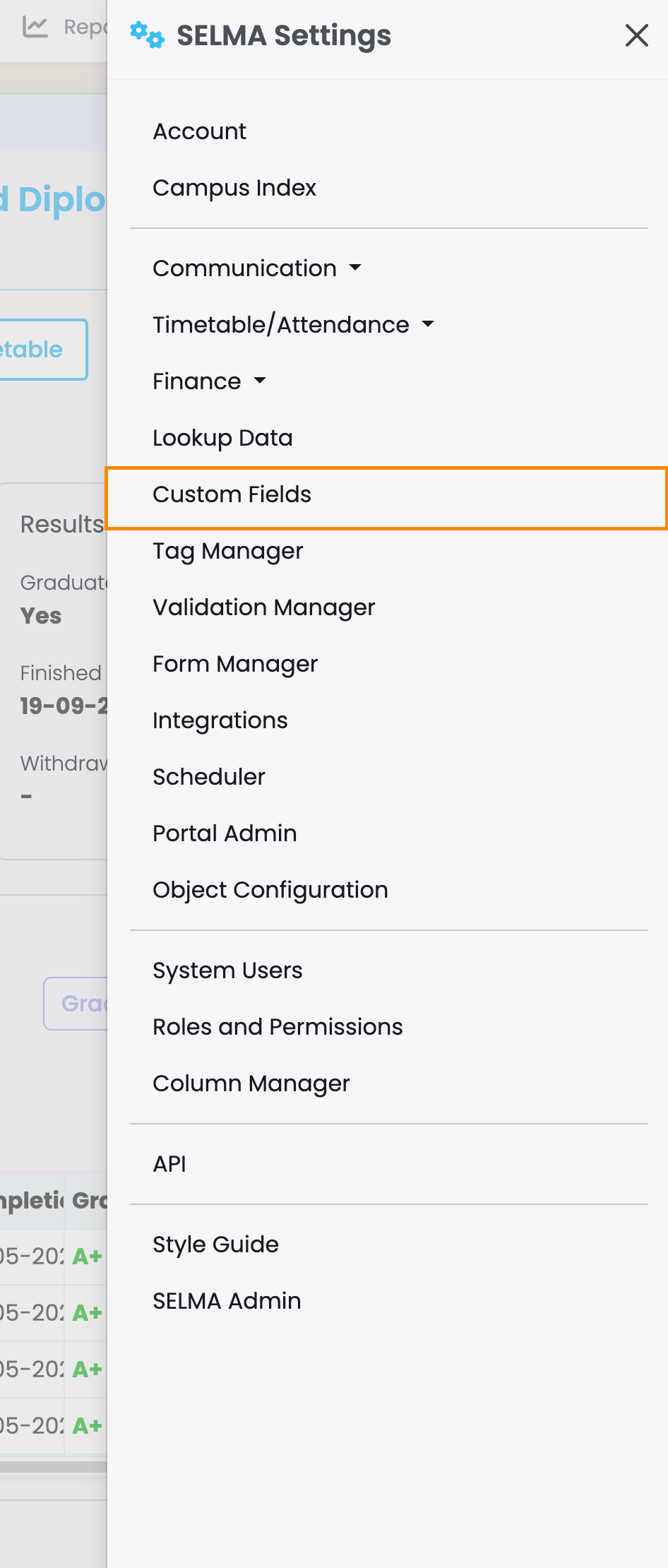
Task: Open the SELMA Admin page
Action: coord(227,1301)
